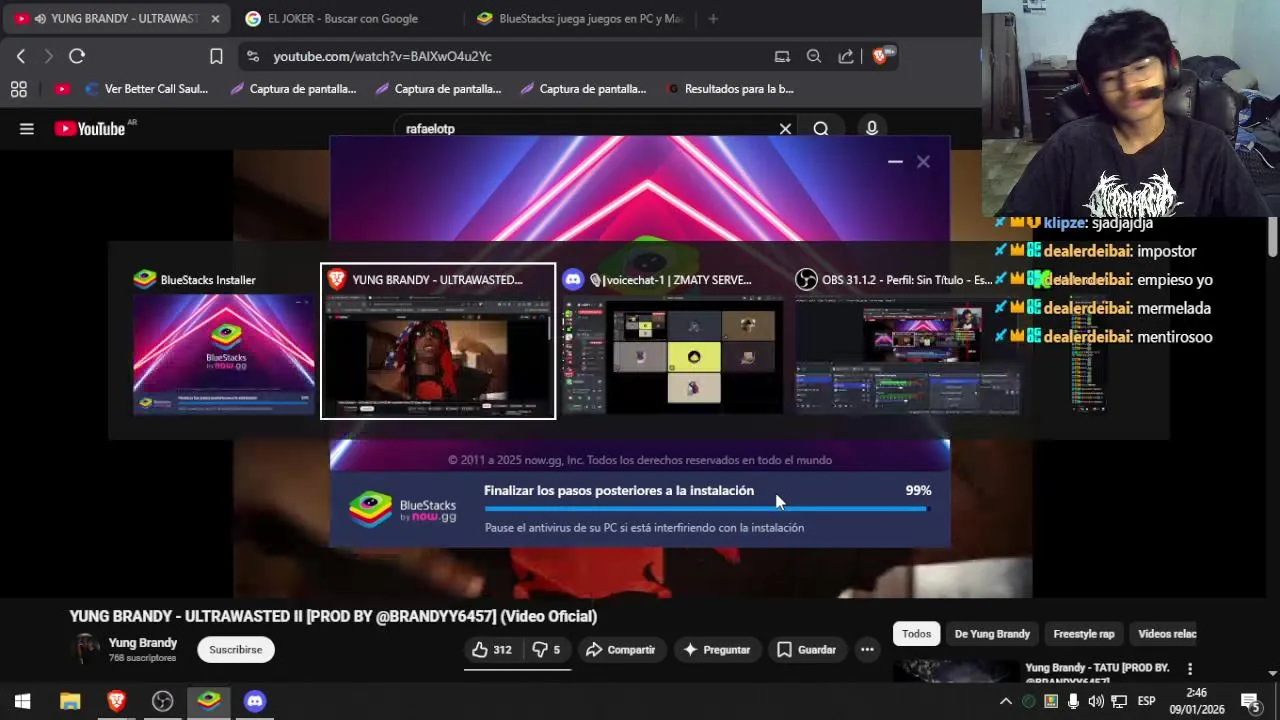Open the system tray volume icon
The height and width of the screenshot is (720, 1280).
1096,701
